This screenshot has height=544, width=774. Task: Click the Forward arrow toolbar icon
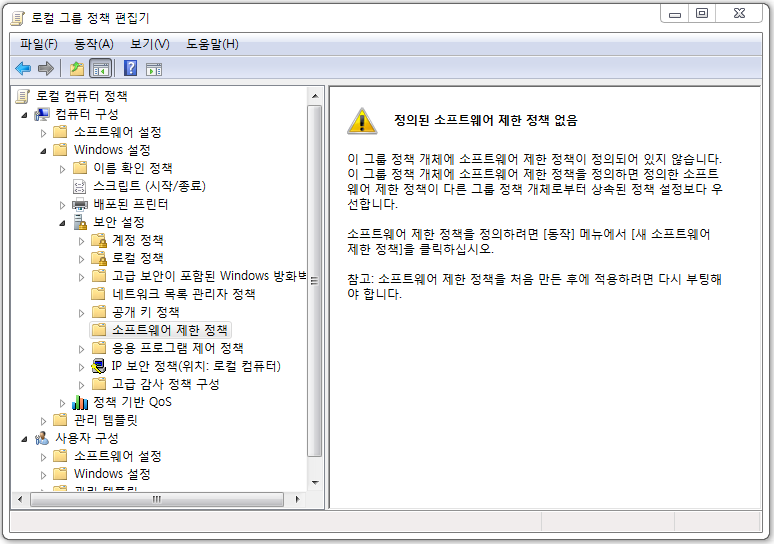click(46, 68)
